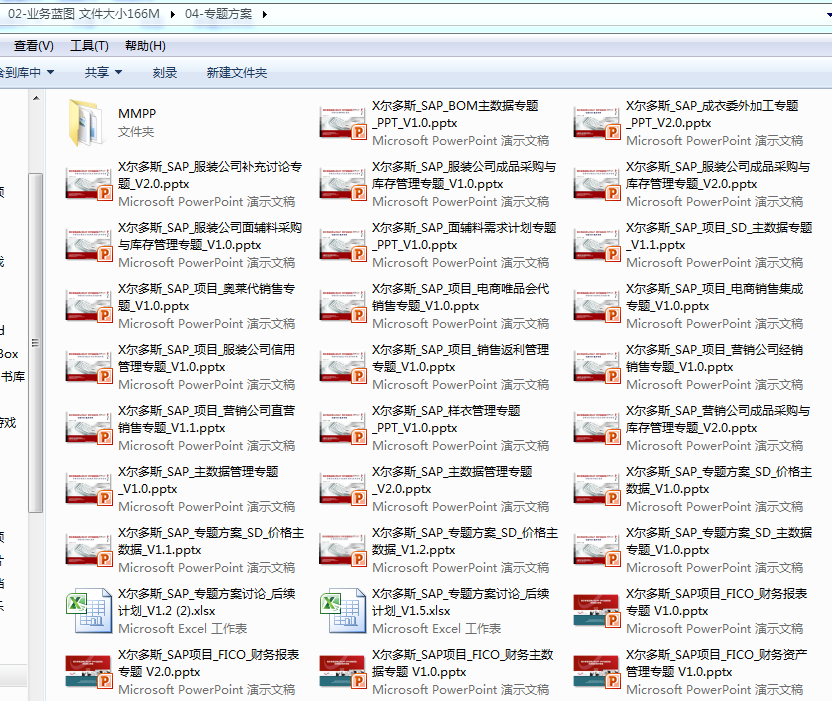Select FICO_财务报表专题 V2.0.pptx file icon

click(89, 672)
